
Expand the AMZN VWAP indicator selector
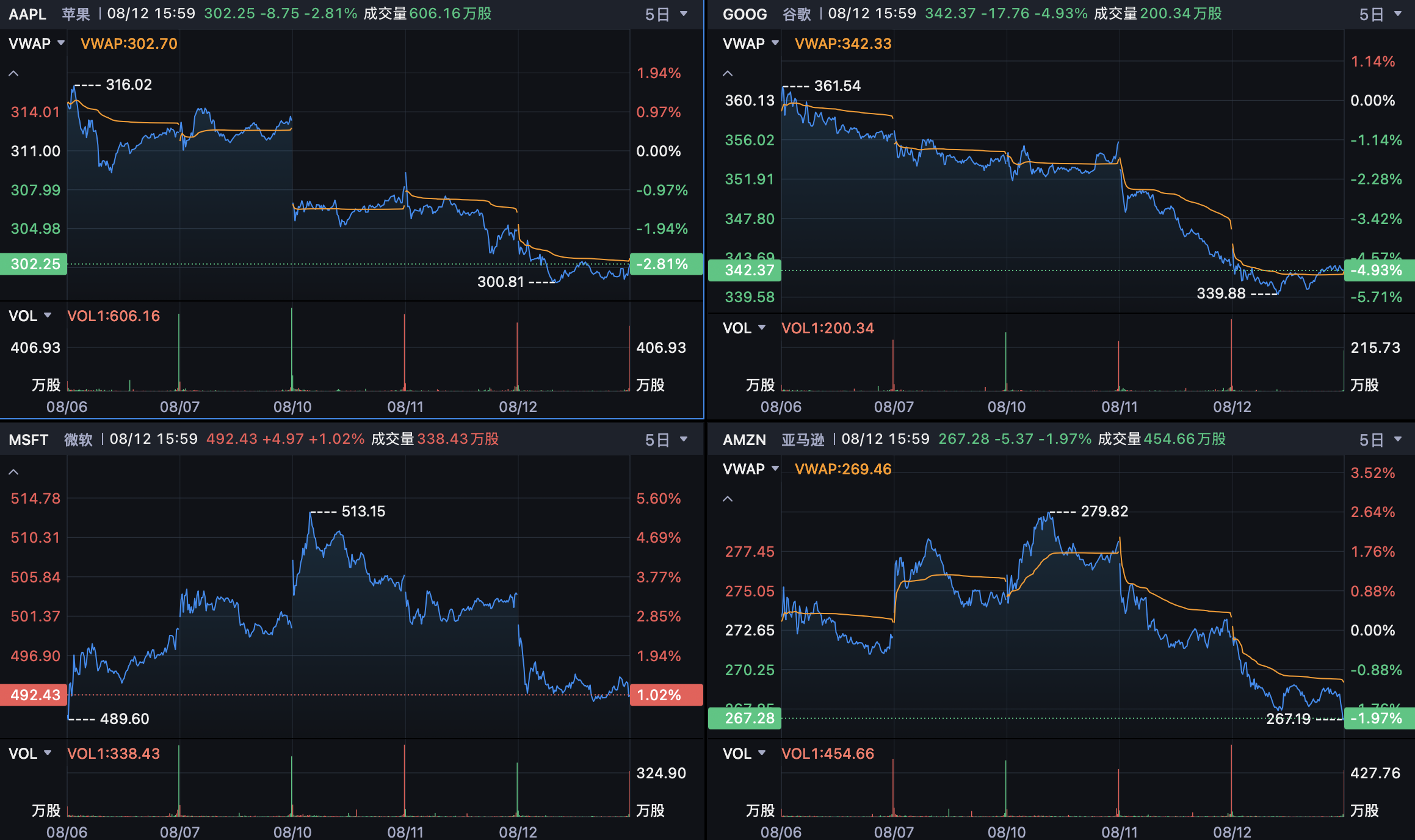(x=751, y=469)
